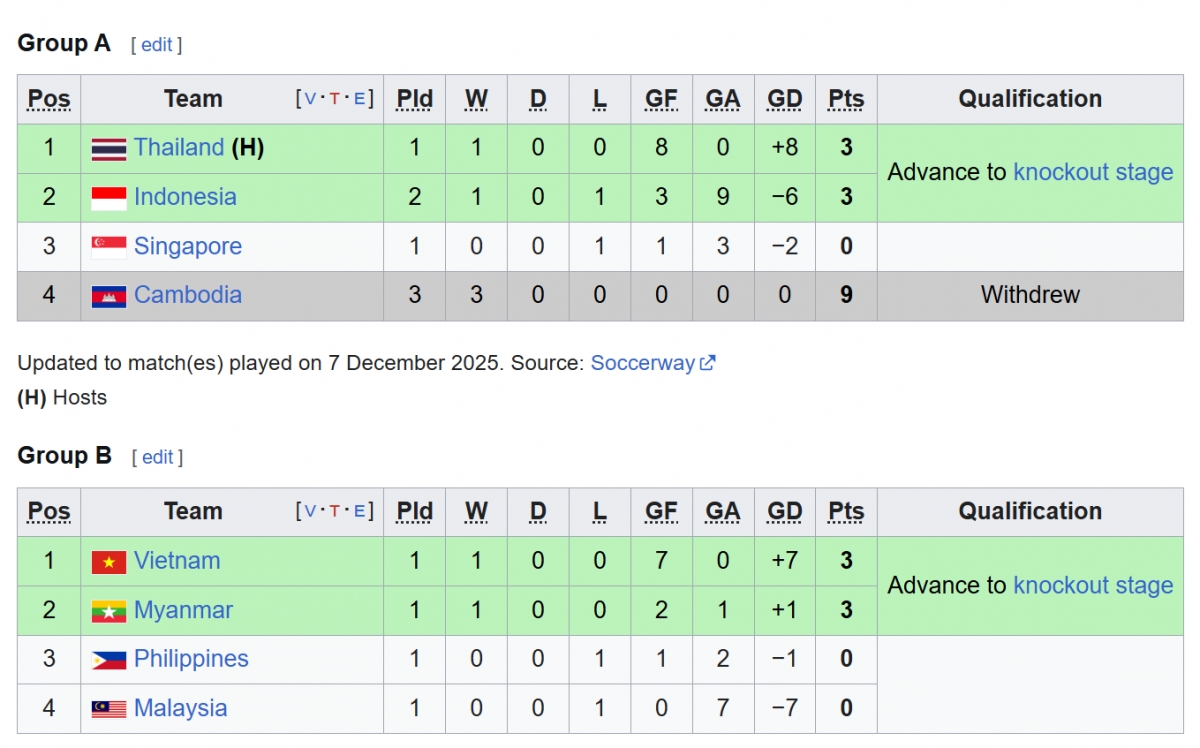The width and height of the screenshot is (1200, 748).
Task: Click the Cambodia flag icon
Action: pyautogui.click(x=109, y=296)
